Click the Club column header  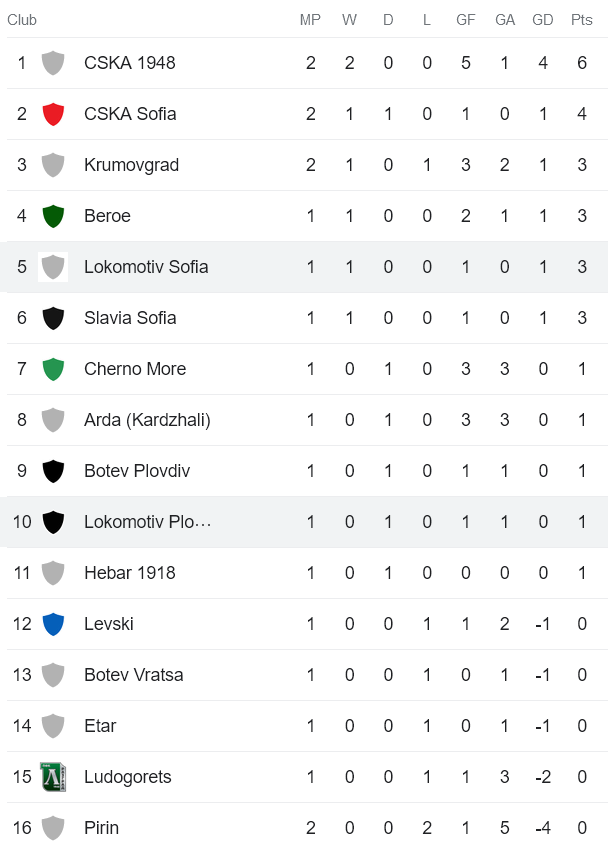(x=22, y=19)
